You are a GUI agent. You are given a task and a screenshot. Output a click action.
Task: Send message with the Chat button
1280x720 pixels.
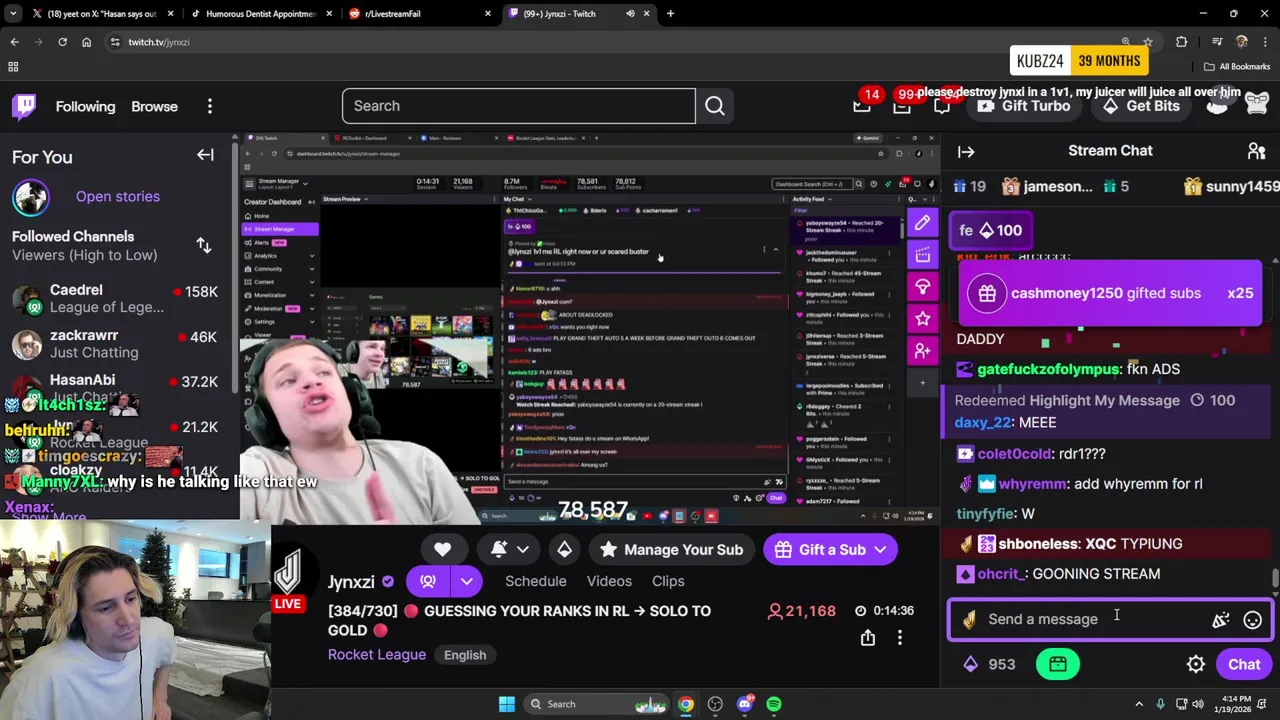[1244, 664]
